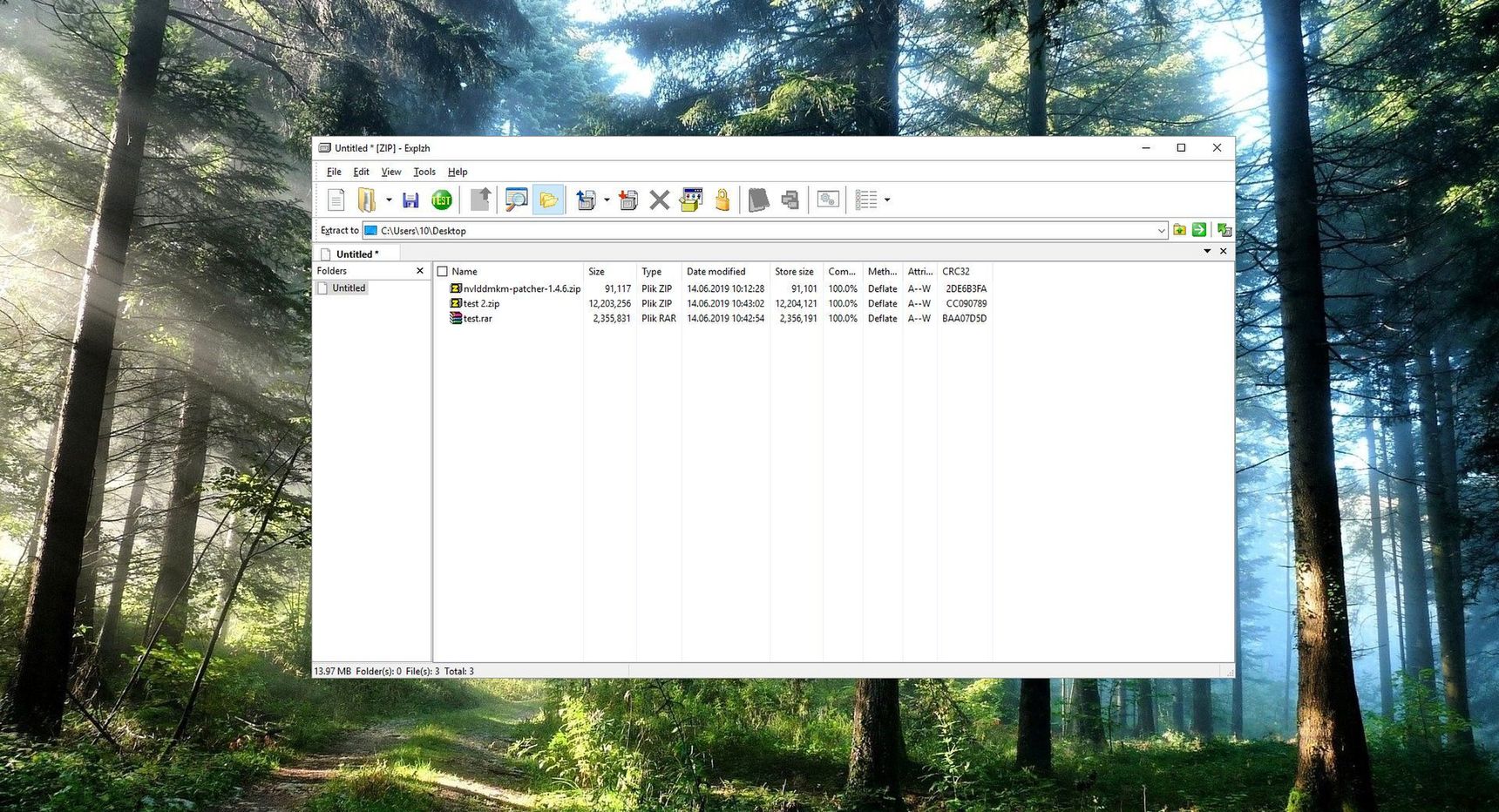Click the yellow browse folder icon beside Extract to

1179,230
